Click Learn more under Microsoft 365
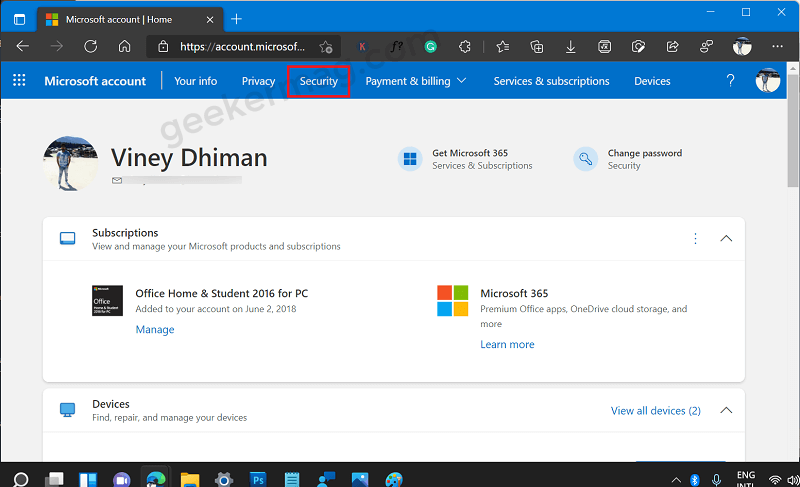 [507, 344]
